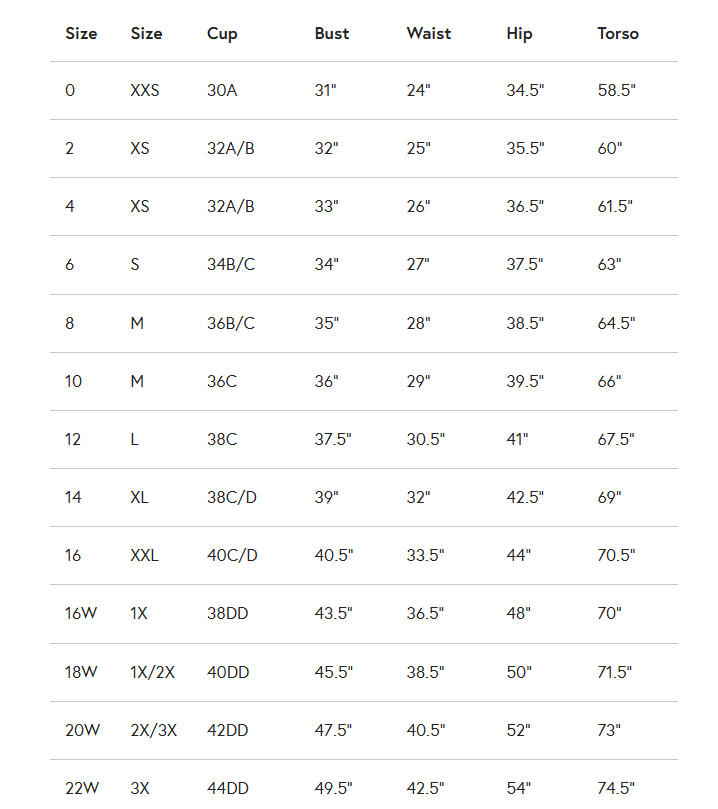Click the Hip column header
718x809 pixels.
tap(519, 34)
